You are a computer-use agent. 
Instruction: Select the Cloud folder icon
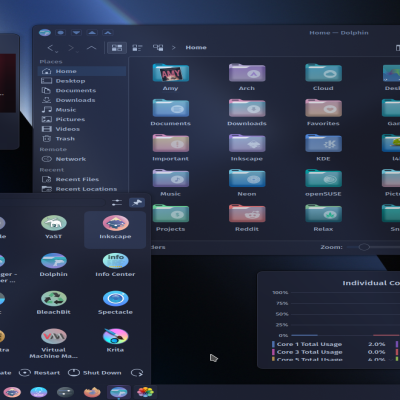pyautogui.click(x=323, y=73)
